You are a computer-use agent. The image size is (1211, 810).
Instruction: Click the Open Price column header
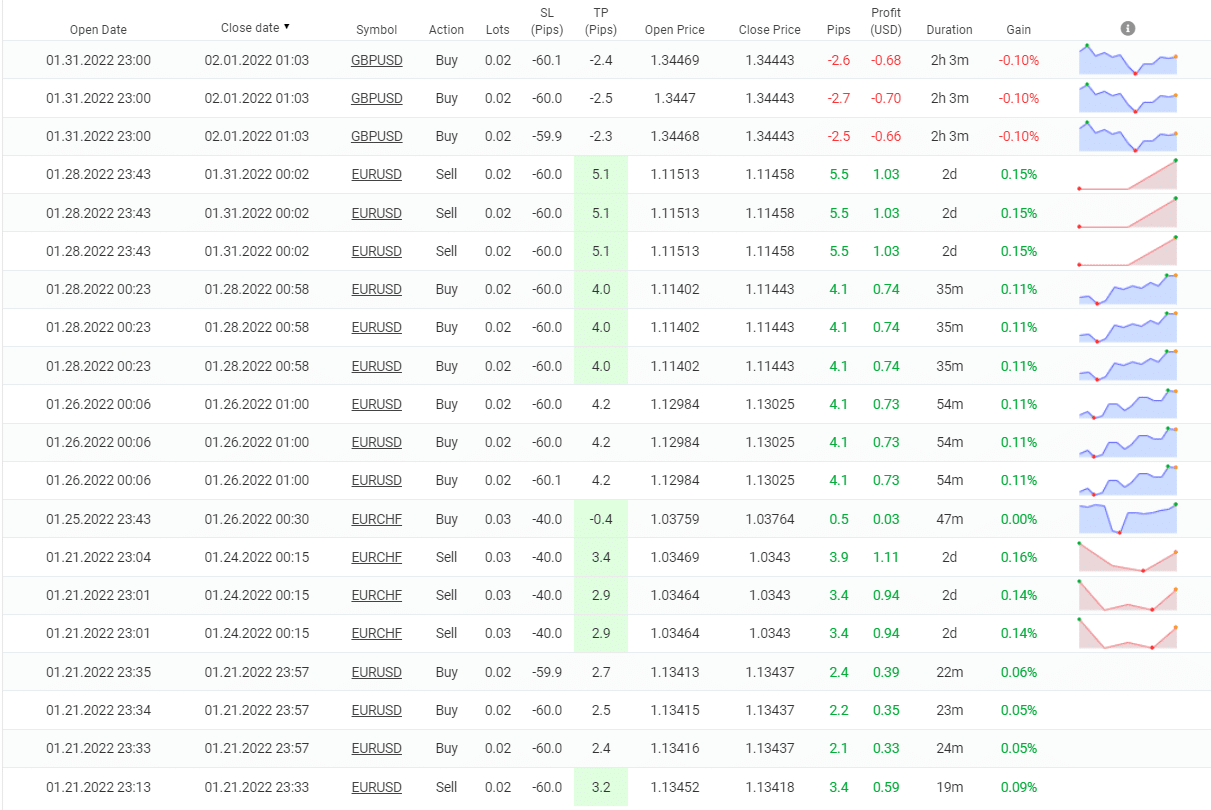(x=674, y=30)
